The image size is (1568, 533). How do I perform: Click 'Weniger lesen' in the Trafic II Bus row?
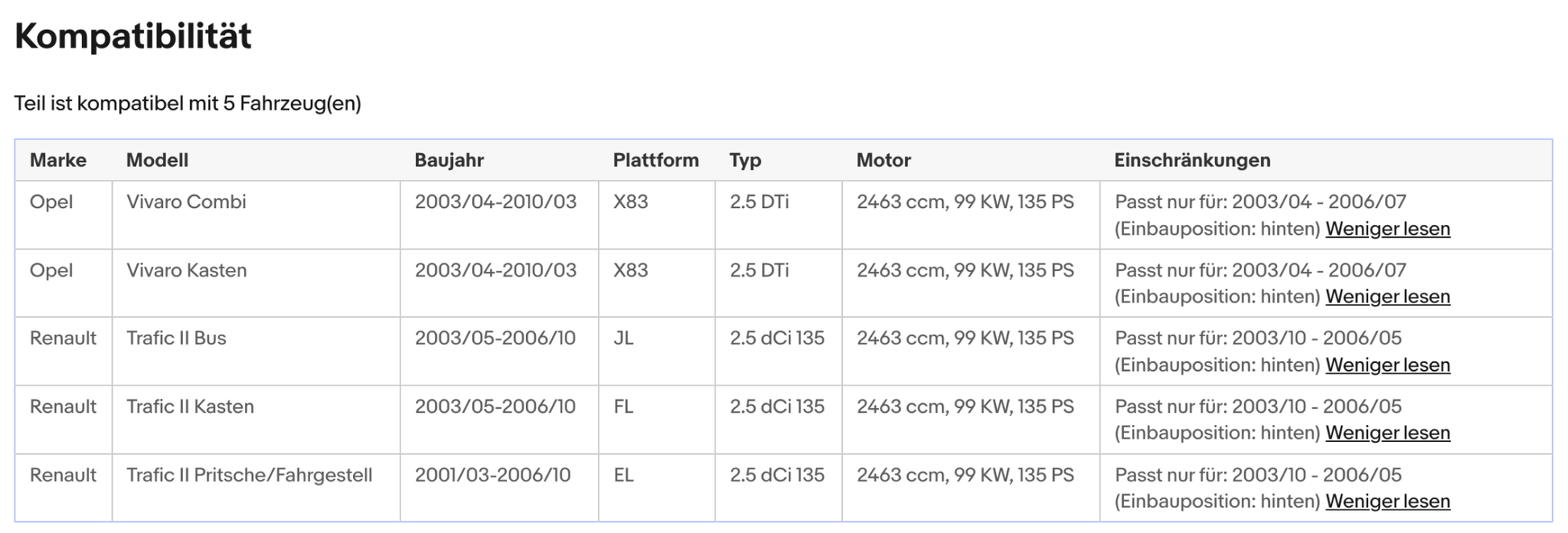1387,365
